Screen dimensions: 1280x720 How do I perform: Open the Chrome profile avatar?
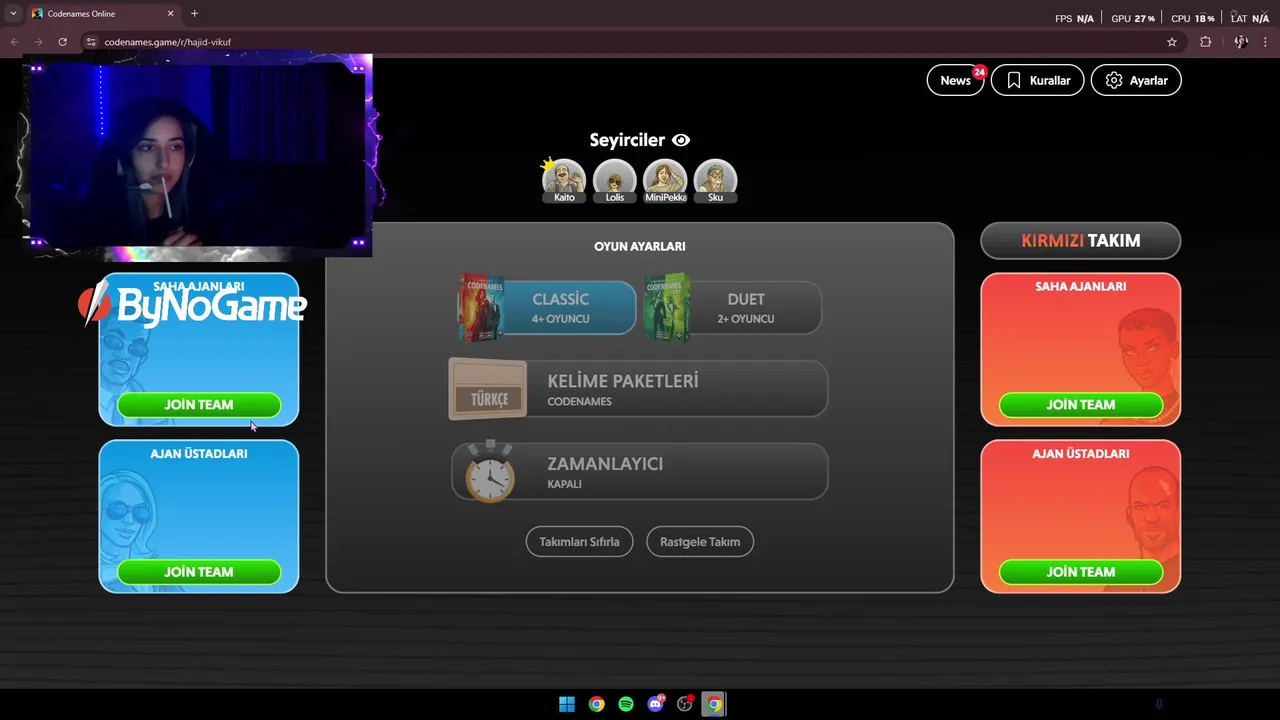1241,42
